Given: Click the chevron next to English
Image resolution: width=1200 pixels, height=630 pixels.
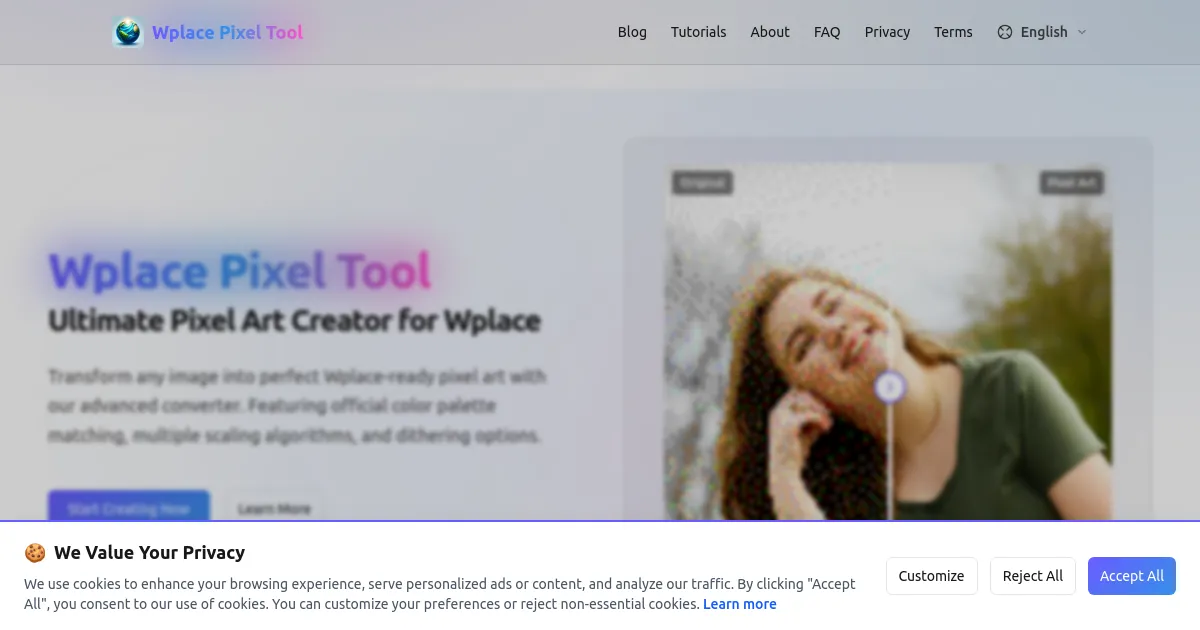Looking at the screenshot, I should point(1082,32).
